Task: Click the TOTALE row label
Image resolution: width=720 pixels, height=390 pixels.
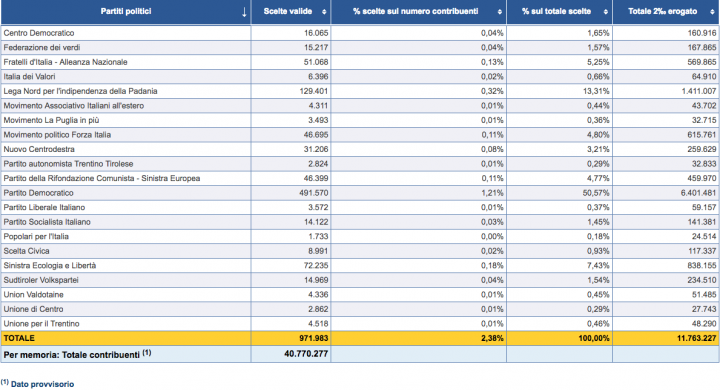Action: pos(19,338)
